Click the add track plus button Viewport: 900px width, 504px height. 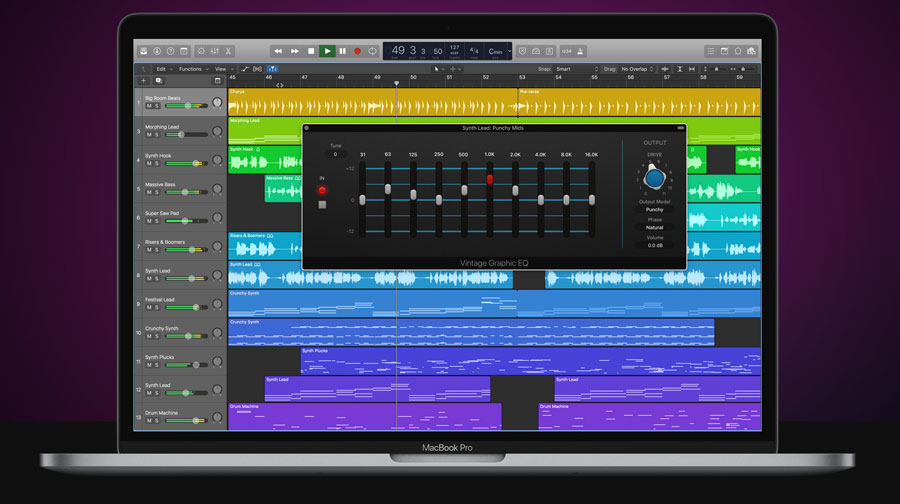143,80
